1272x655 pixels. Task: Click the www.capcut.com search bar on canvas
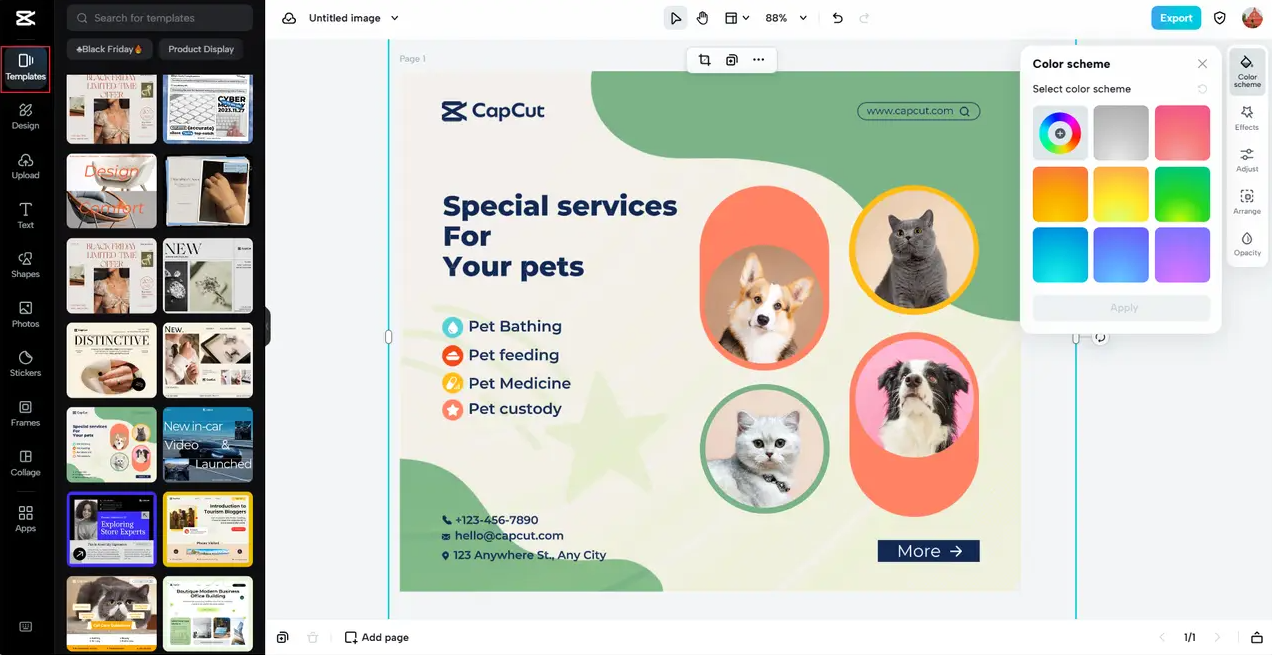pos(918,111)
